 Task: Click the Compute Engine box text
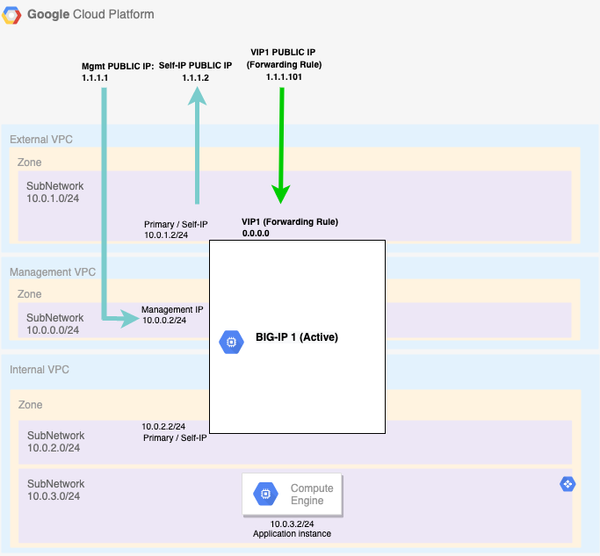point(312,493)
